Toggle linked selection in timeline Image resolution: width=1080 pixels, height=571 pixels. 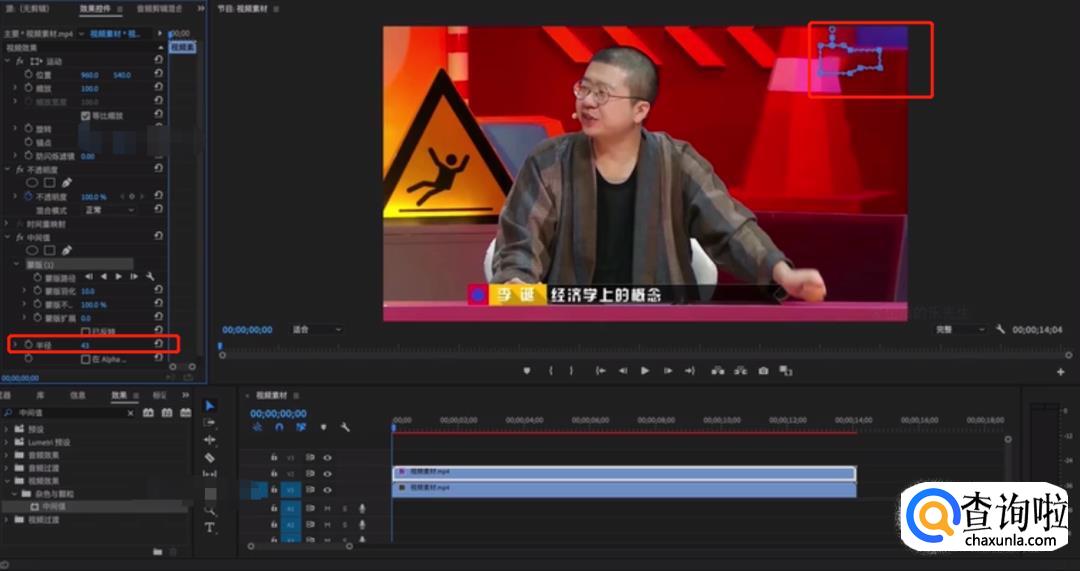(x=301, y=427)
